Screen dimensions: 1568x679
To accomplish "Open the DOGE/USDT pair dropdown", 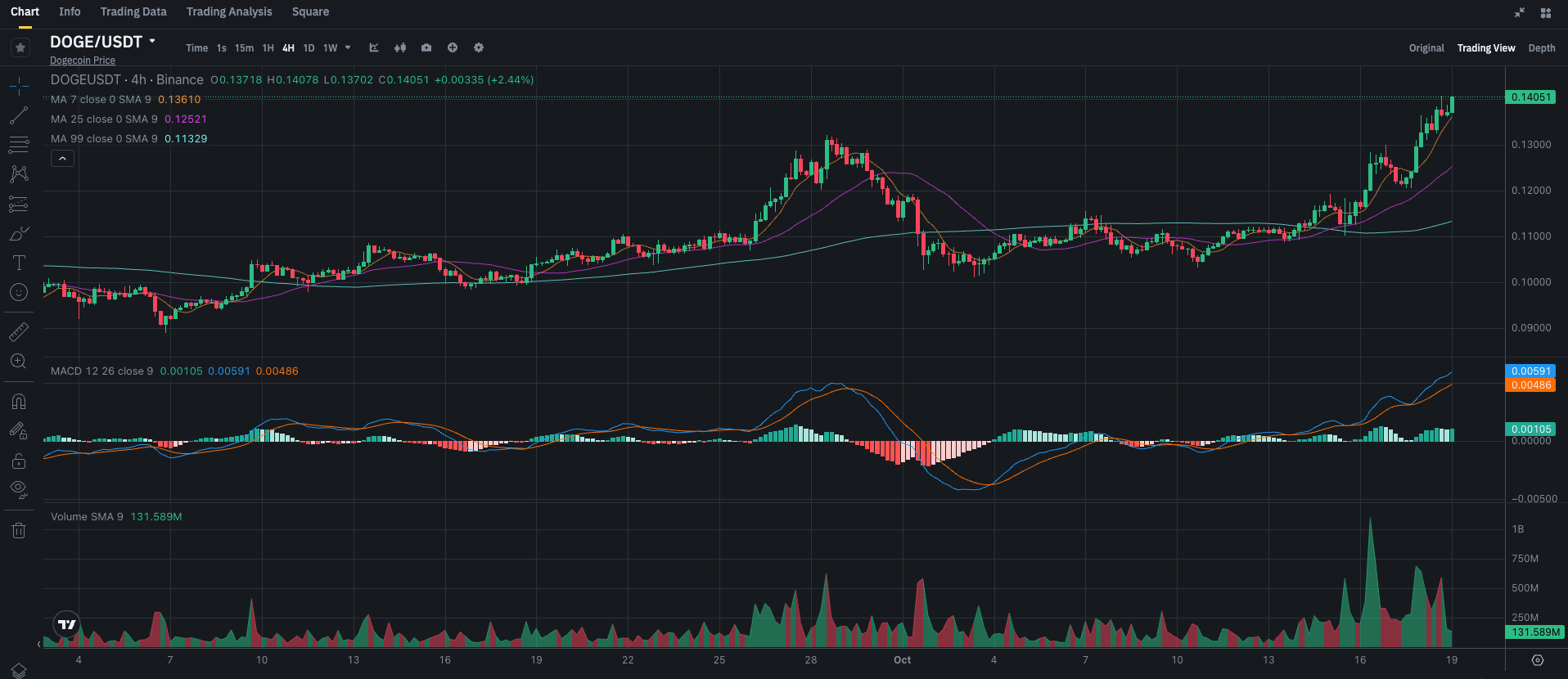I will click(152, 41).
